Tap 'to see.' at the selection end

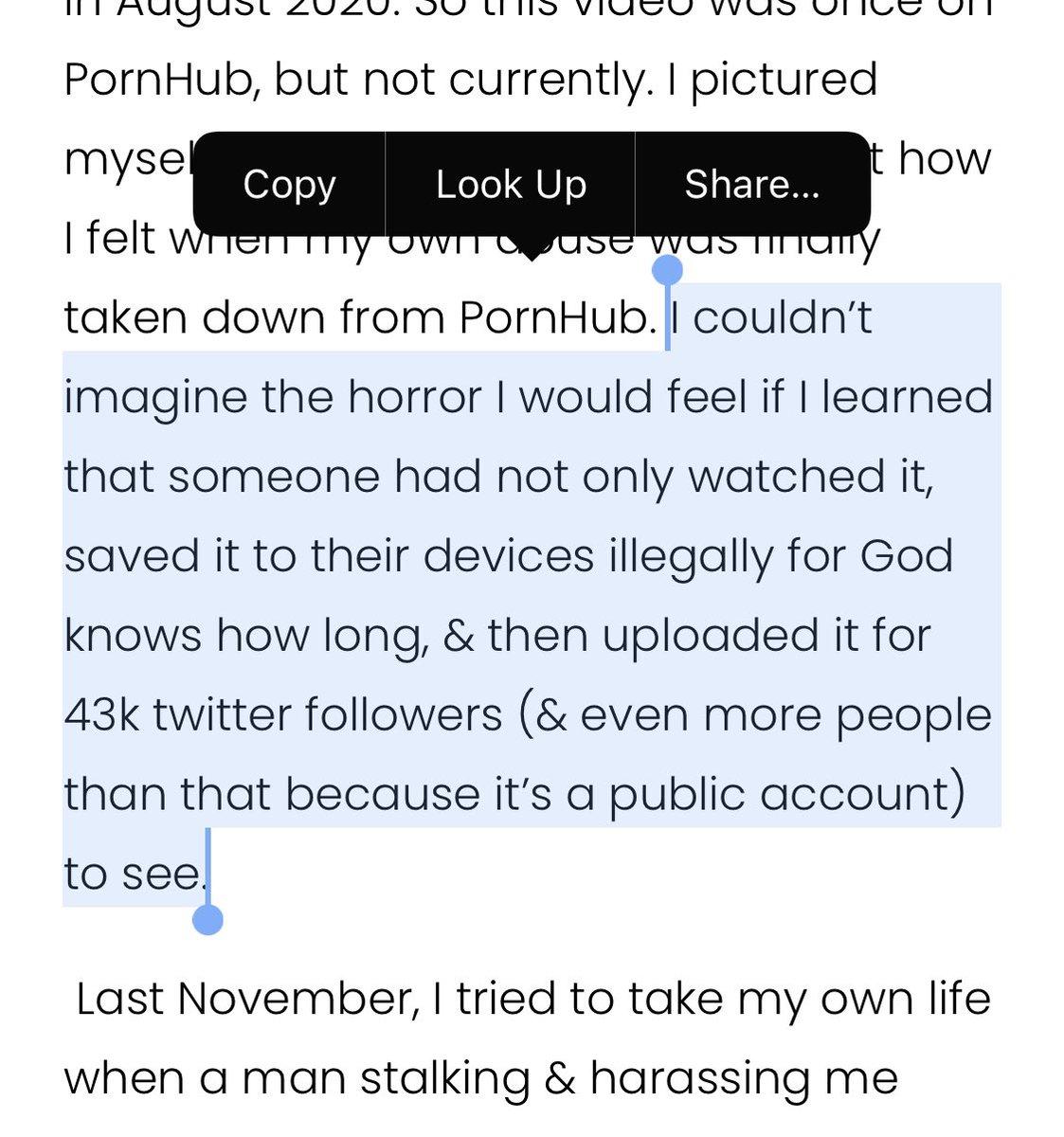[x=135, y=874]
